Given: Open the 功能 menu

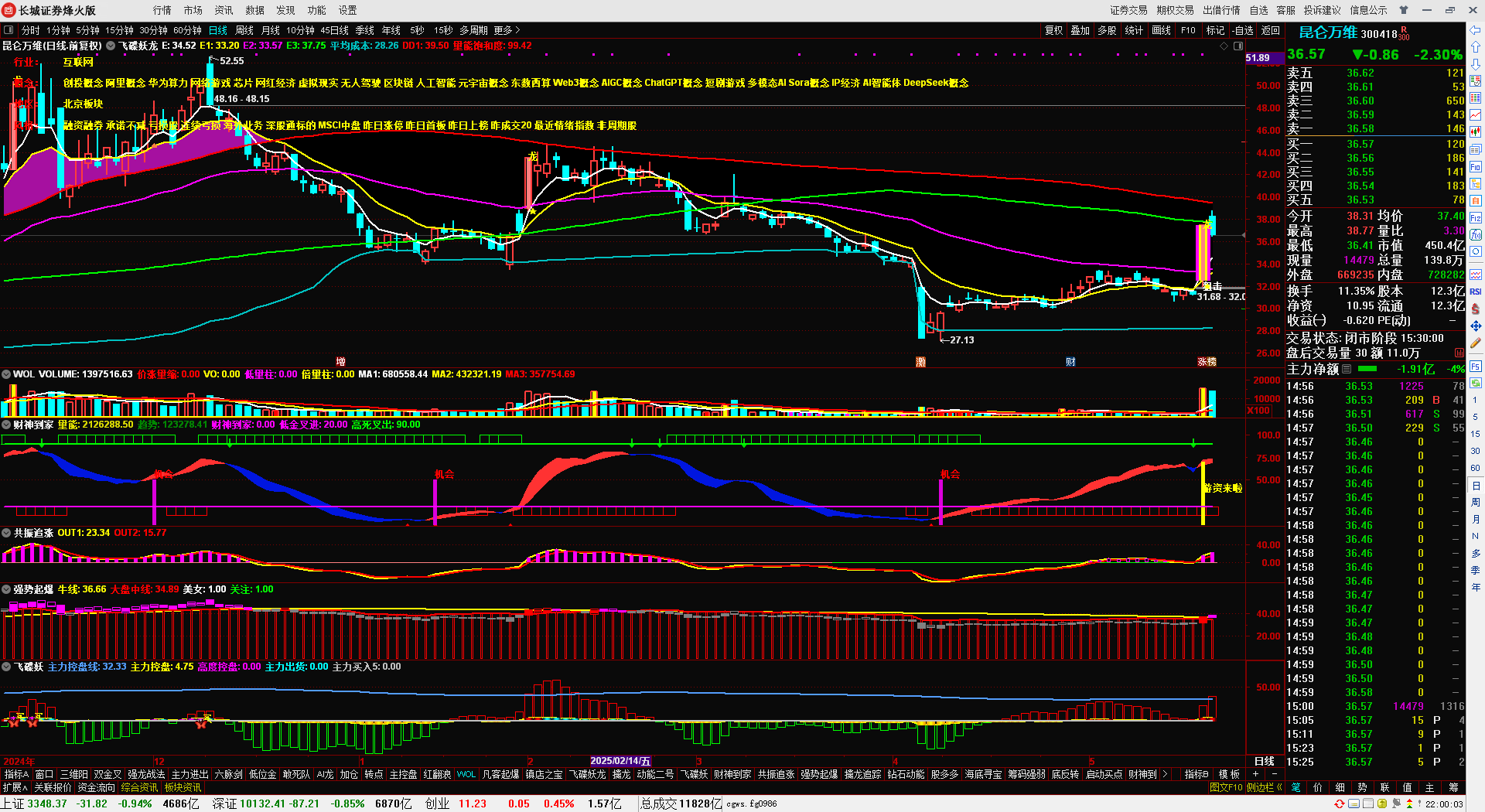Looking at the screenshot, I should (317, 10).
